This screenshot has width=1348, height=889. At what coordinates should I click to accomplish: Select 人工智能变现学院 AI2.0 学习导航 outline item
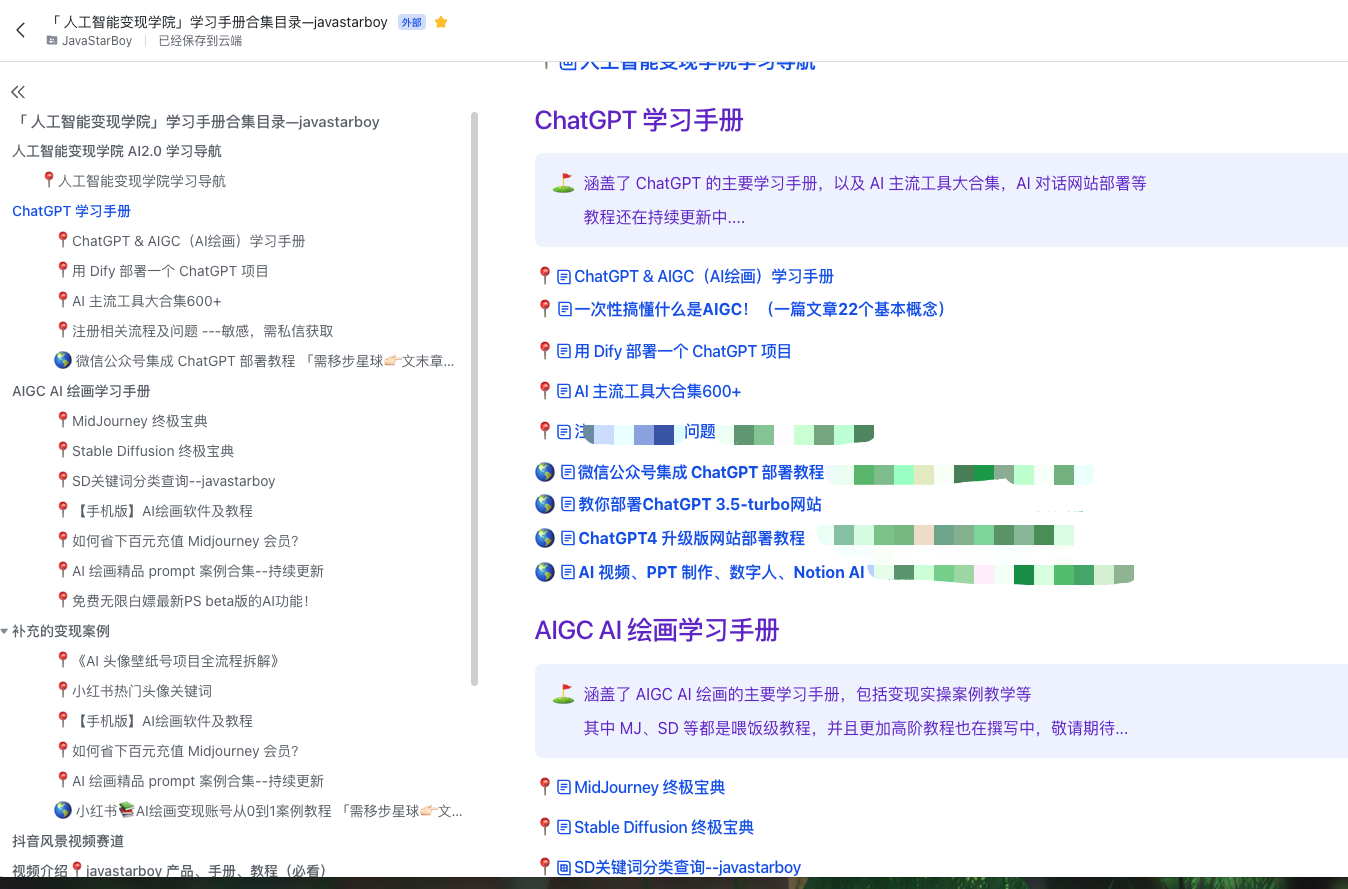pos(117,151)
